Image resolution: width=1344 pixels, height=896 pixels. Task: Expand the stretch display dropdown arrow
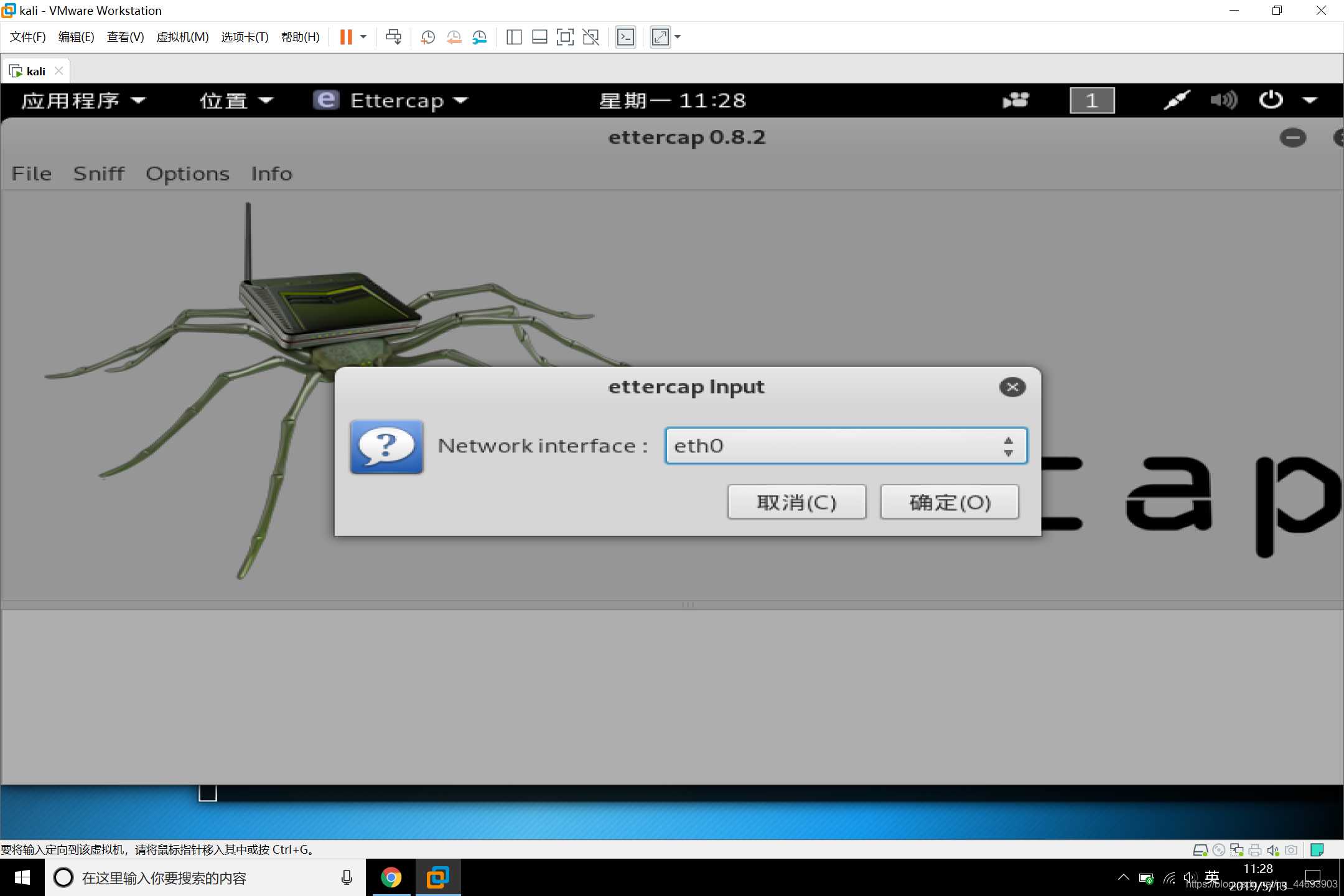678,37
